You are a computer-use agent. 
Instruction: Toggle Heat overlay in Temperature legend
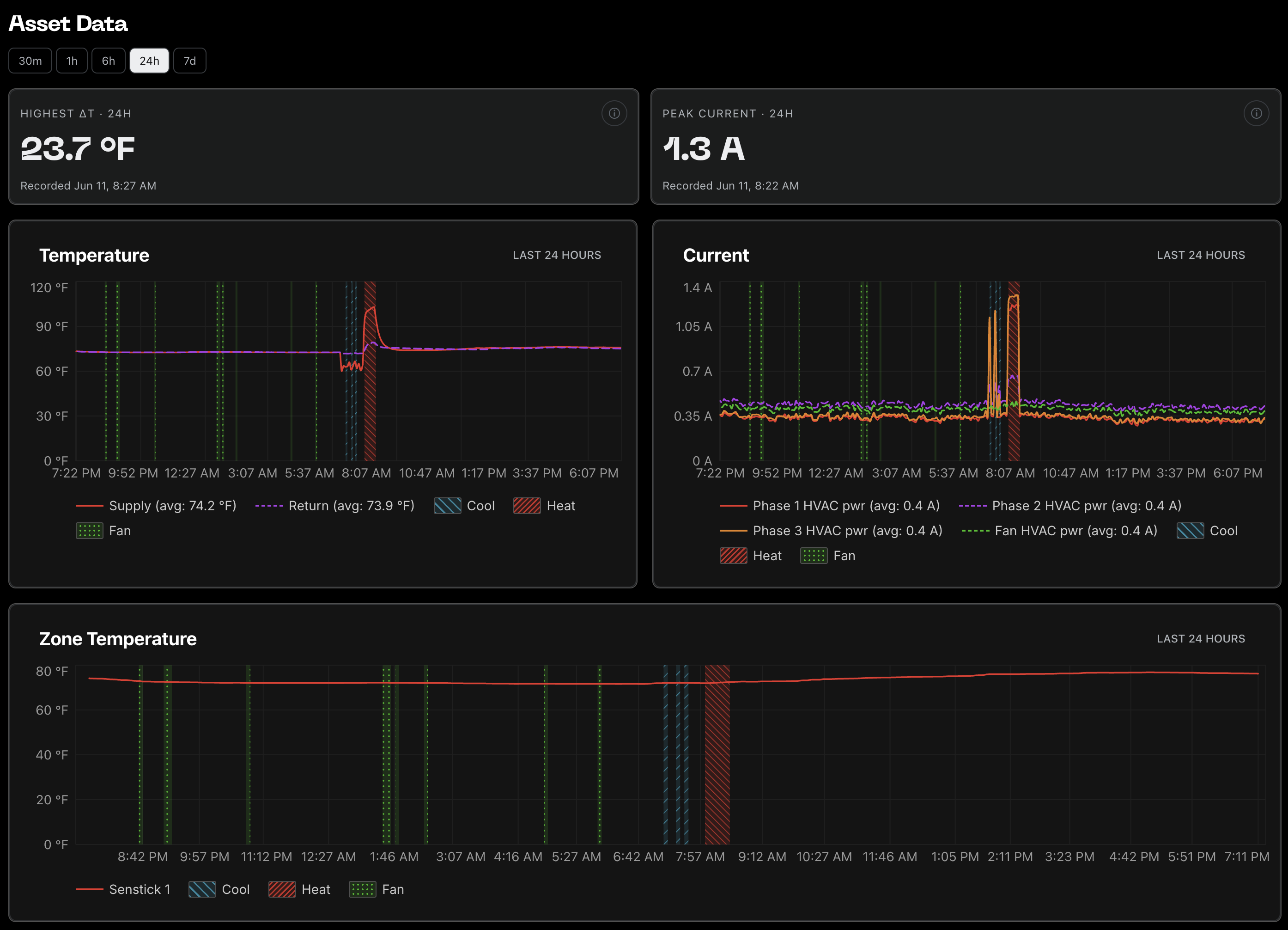point(544,506)
